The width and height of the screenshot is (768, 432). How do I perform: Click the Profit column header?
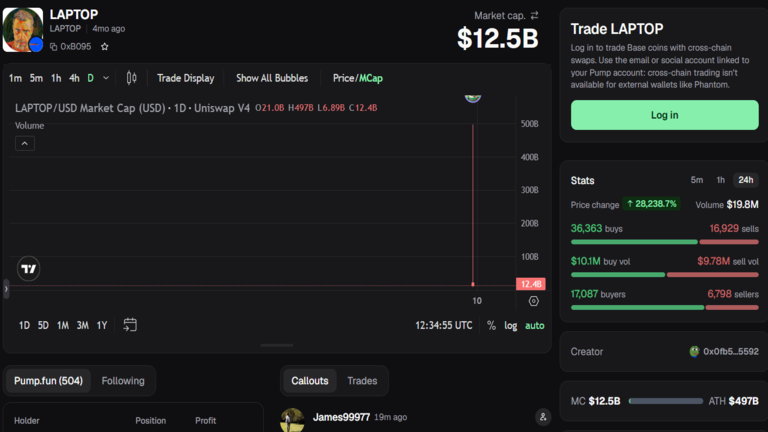205,420
